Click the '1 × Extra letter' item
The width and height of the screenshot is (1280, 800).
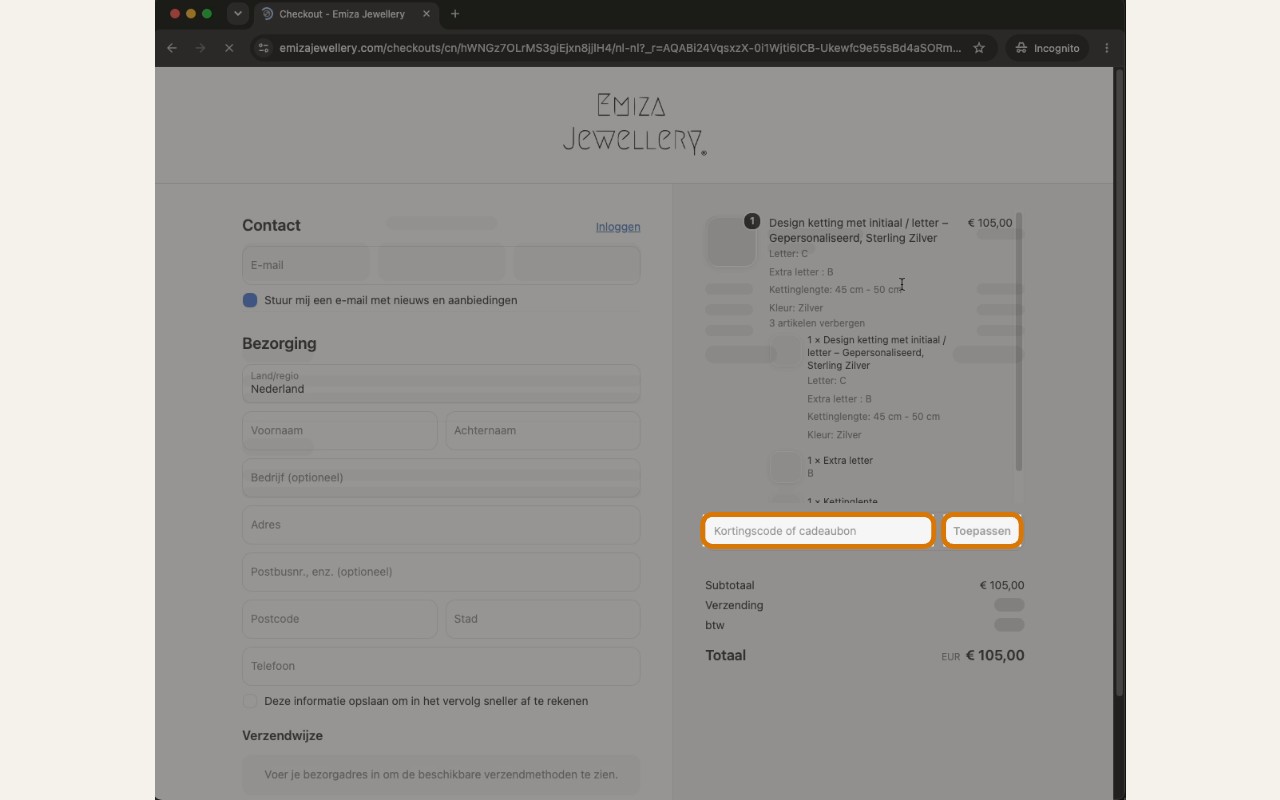tap(840, 461)
